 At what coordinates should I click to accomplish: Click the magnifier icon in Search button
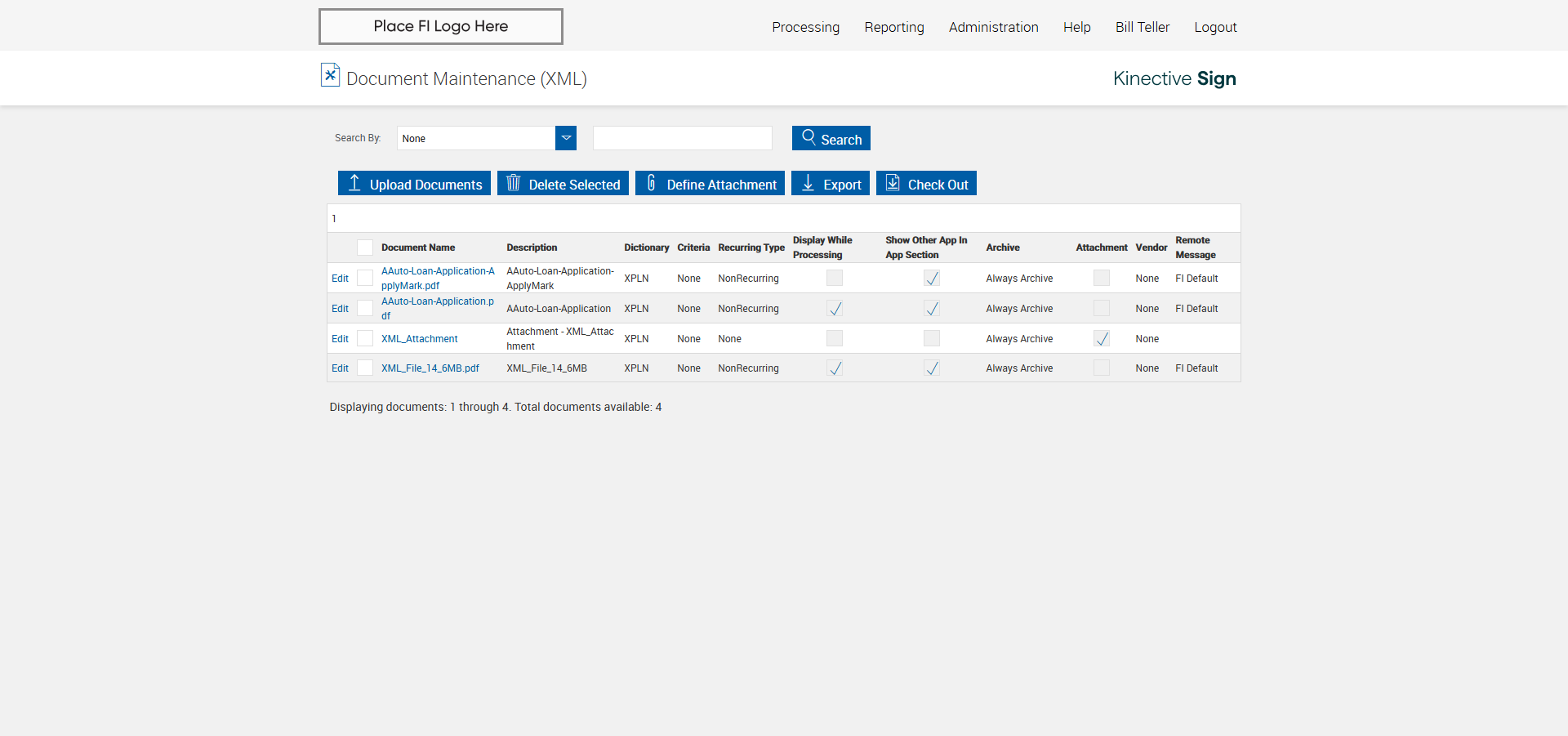point(808,137)
